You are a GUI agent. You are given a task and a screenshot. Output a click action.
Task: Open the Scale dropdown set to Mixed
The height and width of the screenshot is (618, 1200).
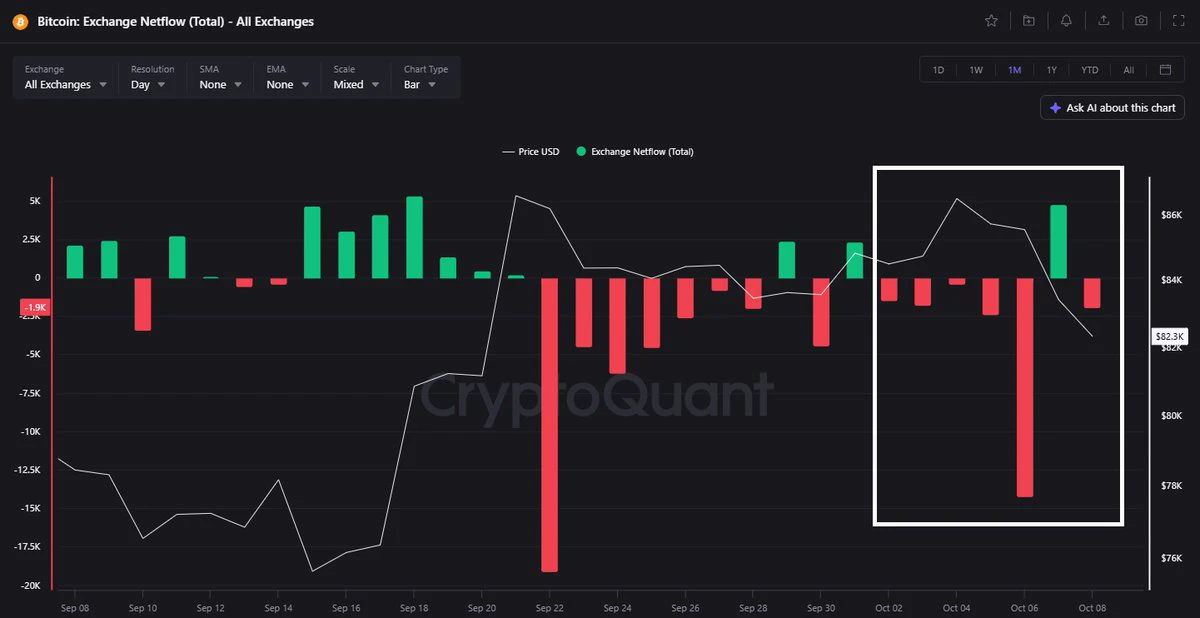click(356, 78)
